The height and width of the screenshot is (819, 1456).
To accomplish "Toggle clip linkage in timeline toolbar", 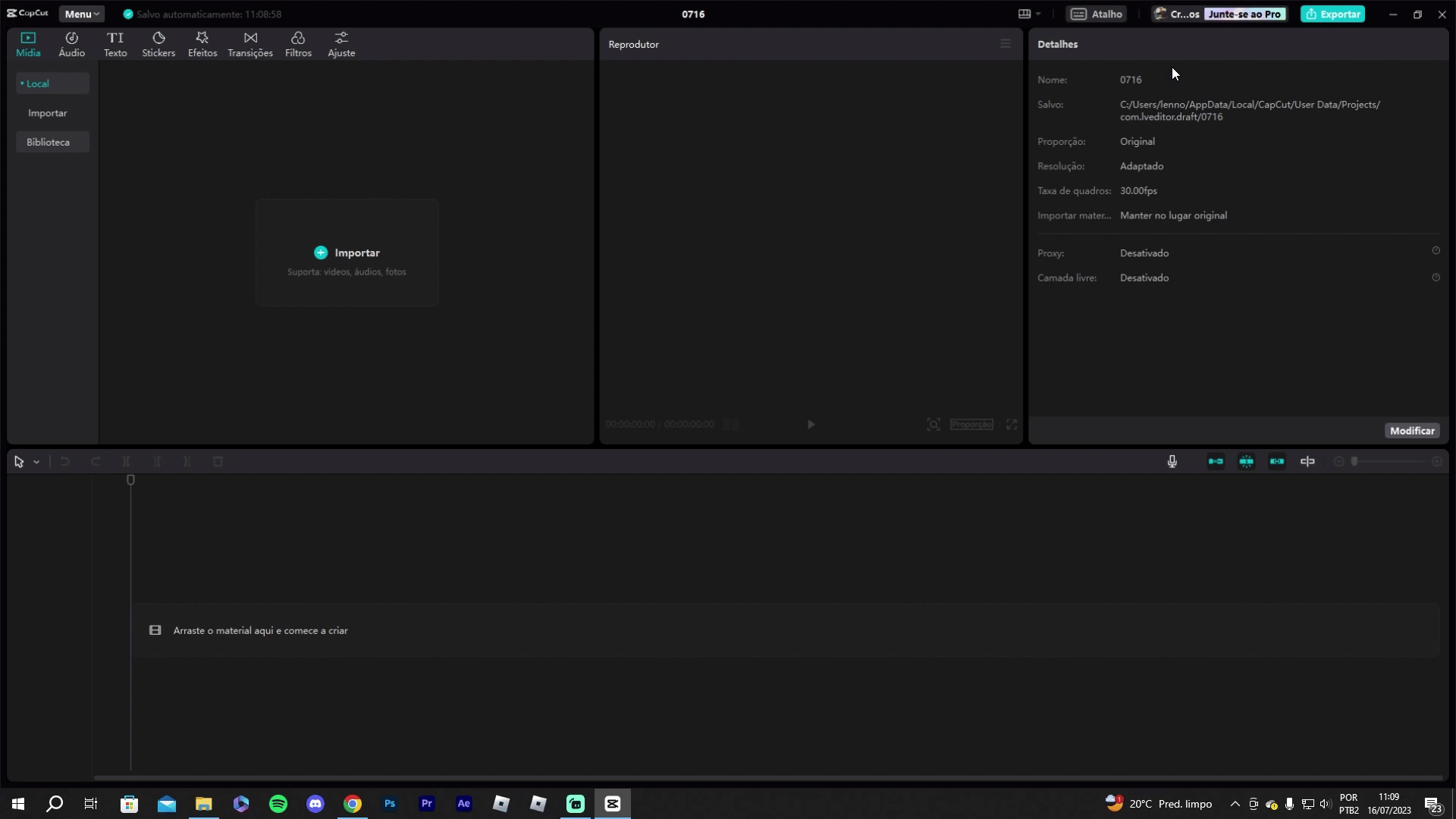I will pos(1277,461).
